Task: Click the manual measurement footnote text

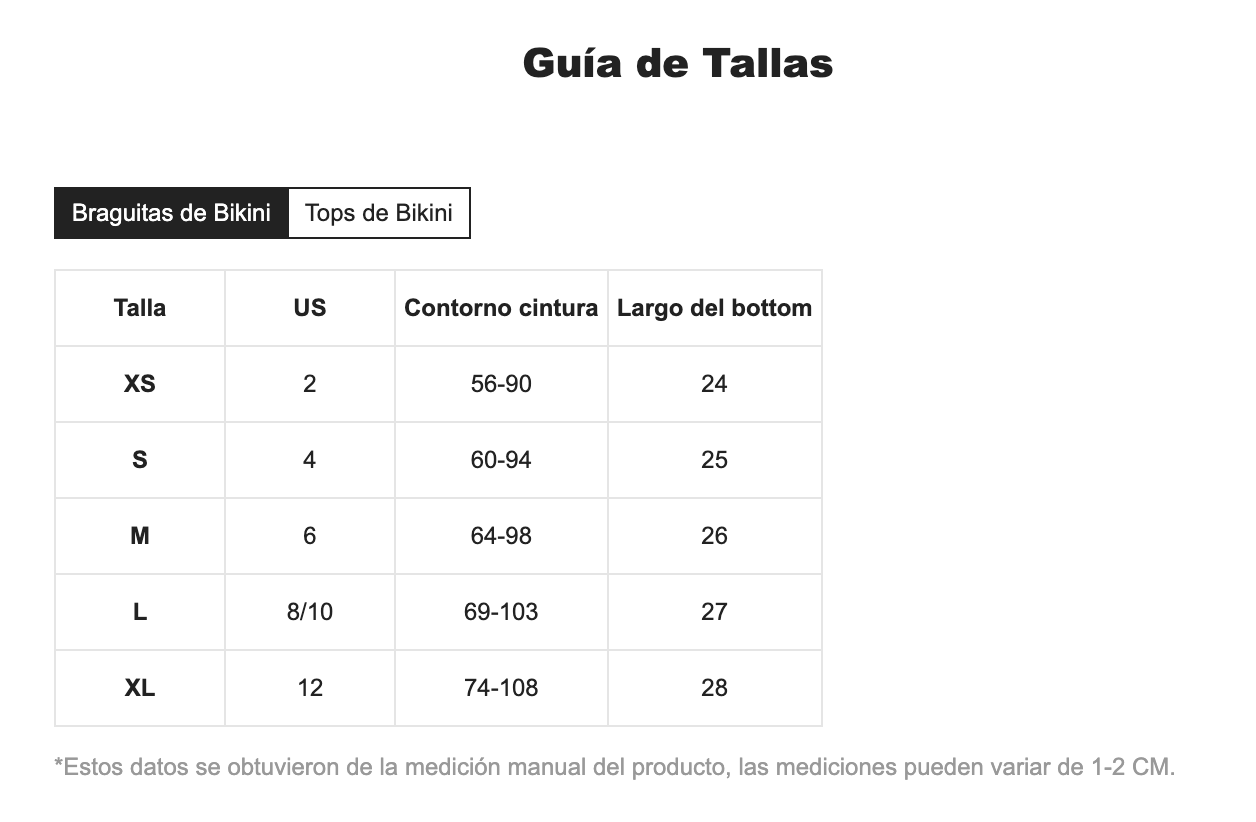Action: click(614, 768)
